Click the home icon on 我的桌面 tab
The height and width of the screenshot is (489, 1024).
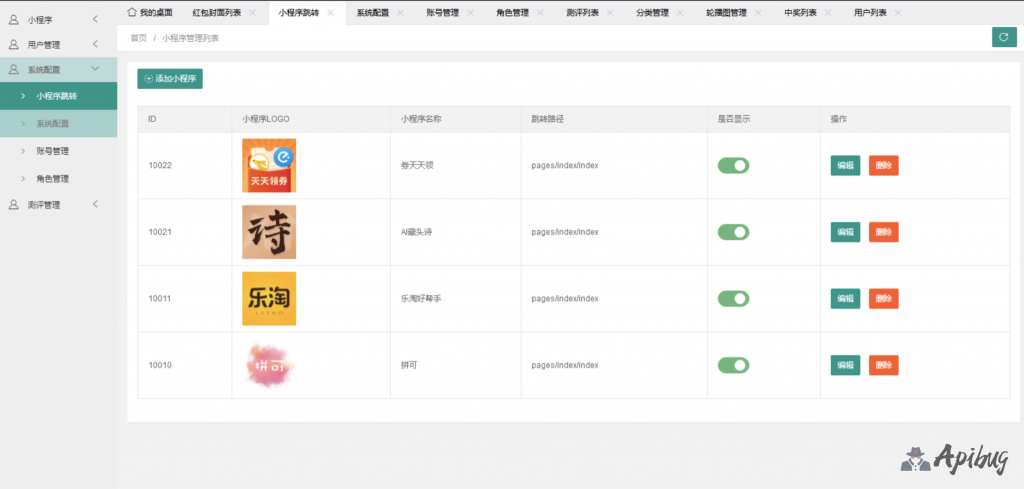(132, 12)
